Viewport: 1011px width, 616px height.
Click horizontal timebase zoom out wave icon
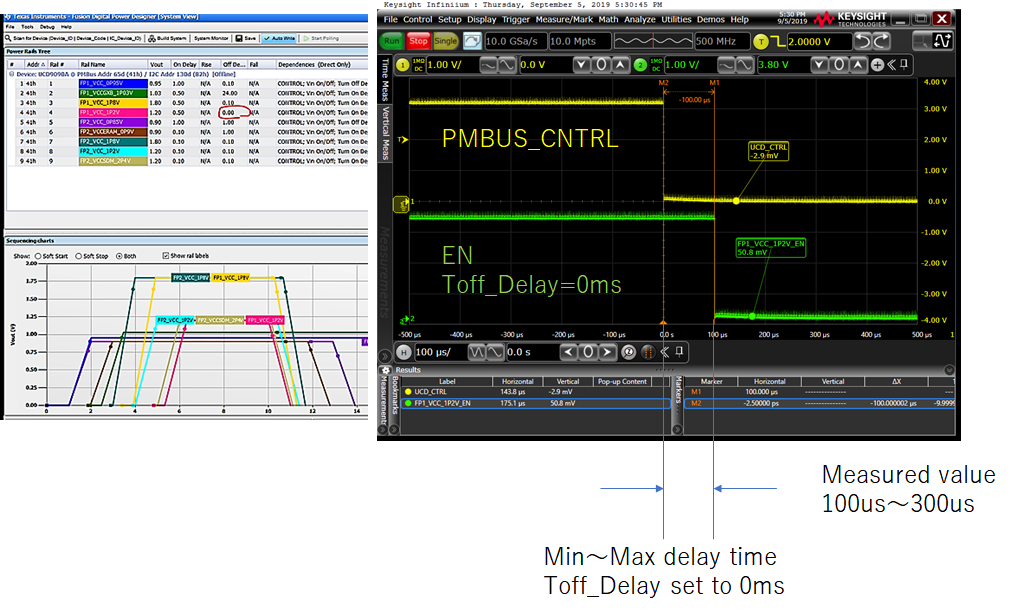coord(476,352)
